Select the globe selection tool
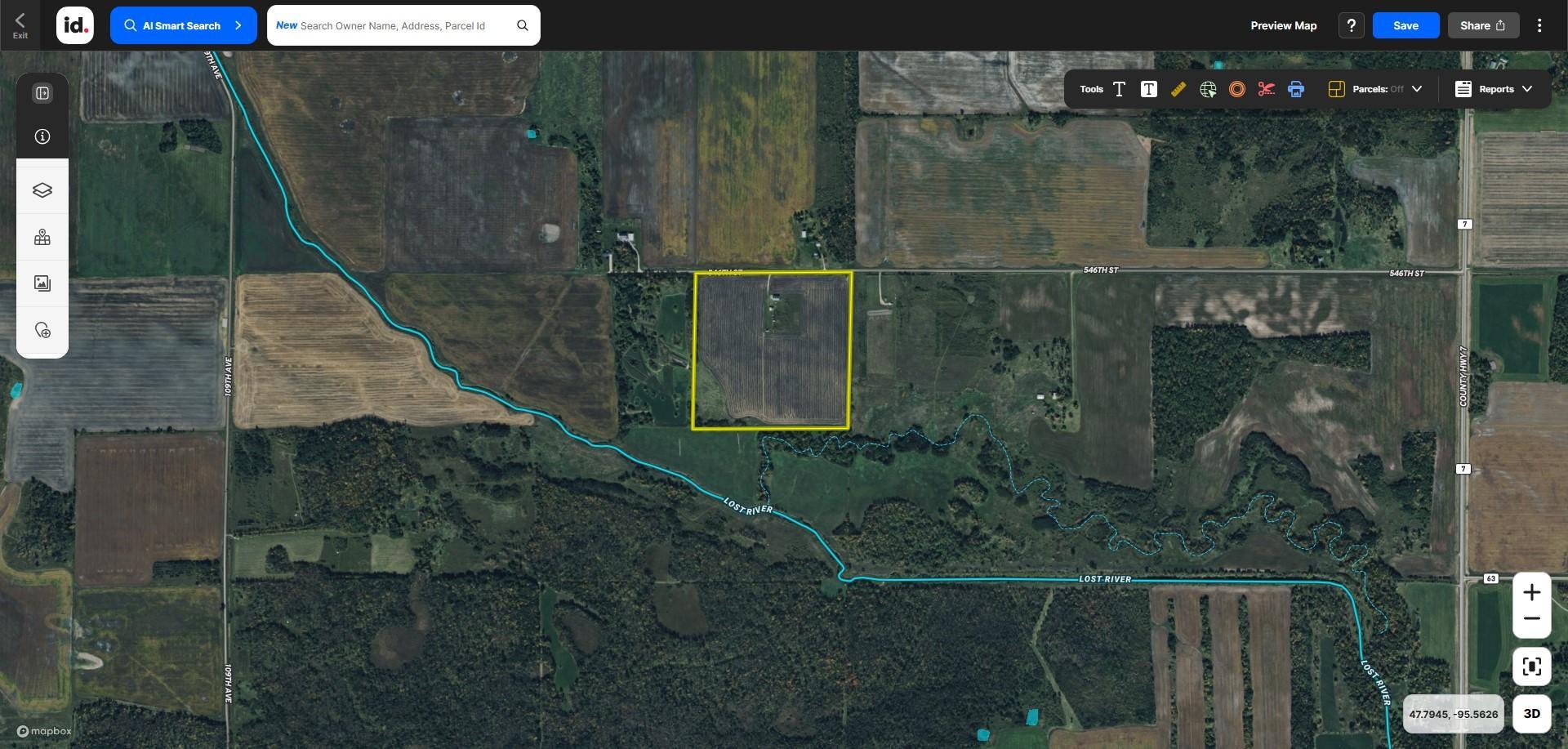 (1208, 89)
